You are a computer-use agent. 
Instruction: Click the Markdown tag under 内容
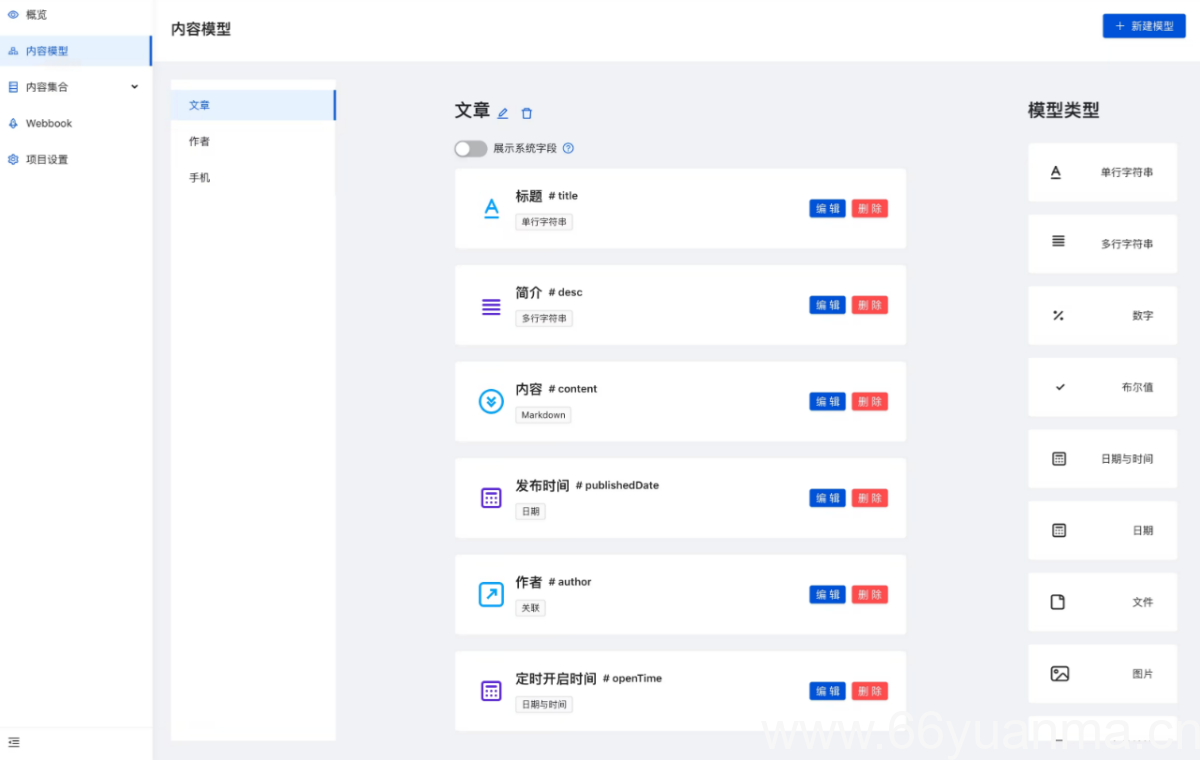543,415
